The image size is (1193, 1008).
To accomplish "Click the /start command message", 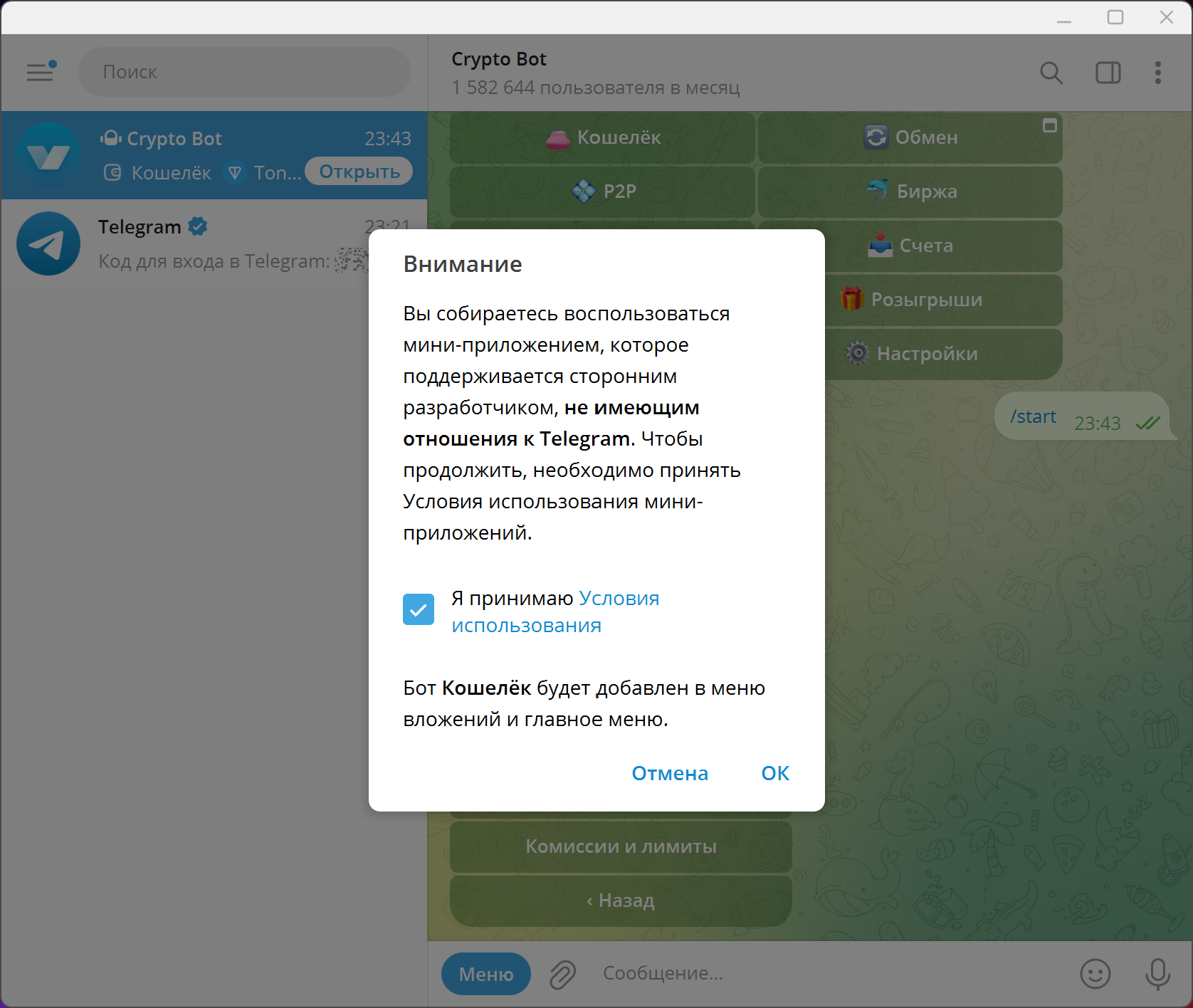I will [x=1033, y=416].
